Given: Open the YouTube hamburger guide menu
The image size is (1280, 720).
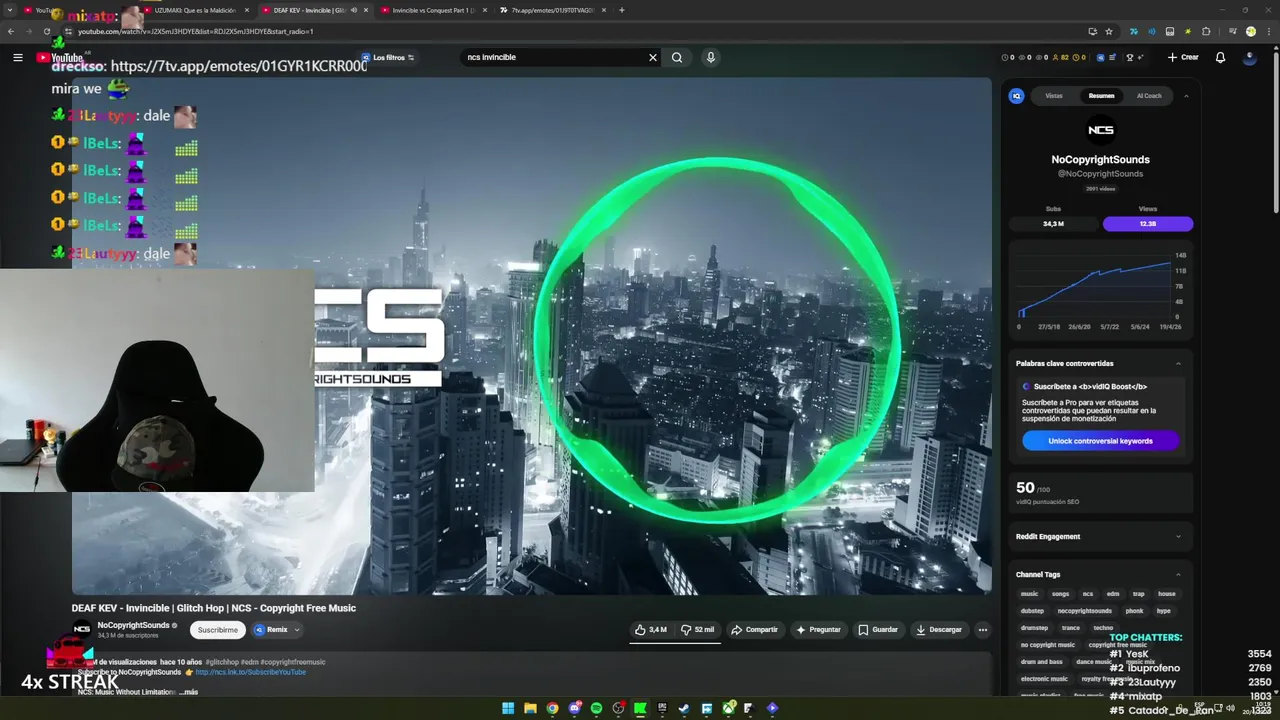Looking at the screenshot, I should [17, 57].
